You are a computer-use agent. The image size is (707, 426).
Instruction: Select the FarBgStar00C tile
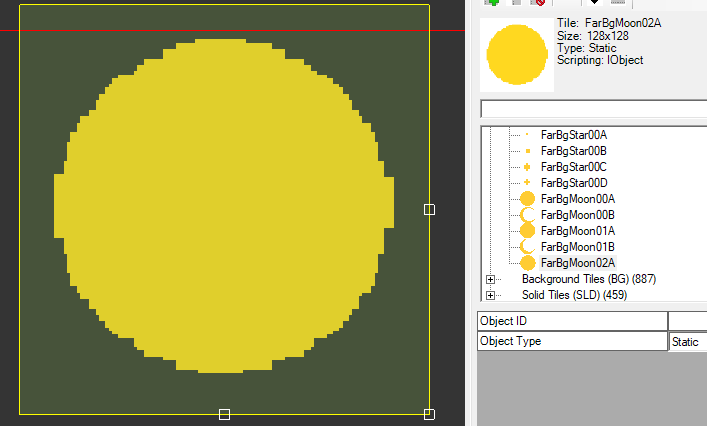coord(573,166)
